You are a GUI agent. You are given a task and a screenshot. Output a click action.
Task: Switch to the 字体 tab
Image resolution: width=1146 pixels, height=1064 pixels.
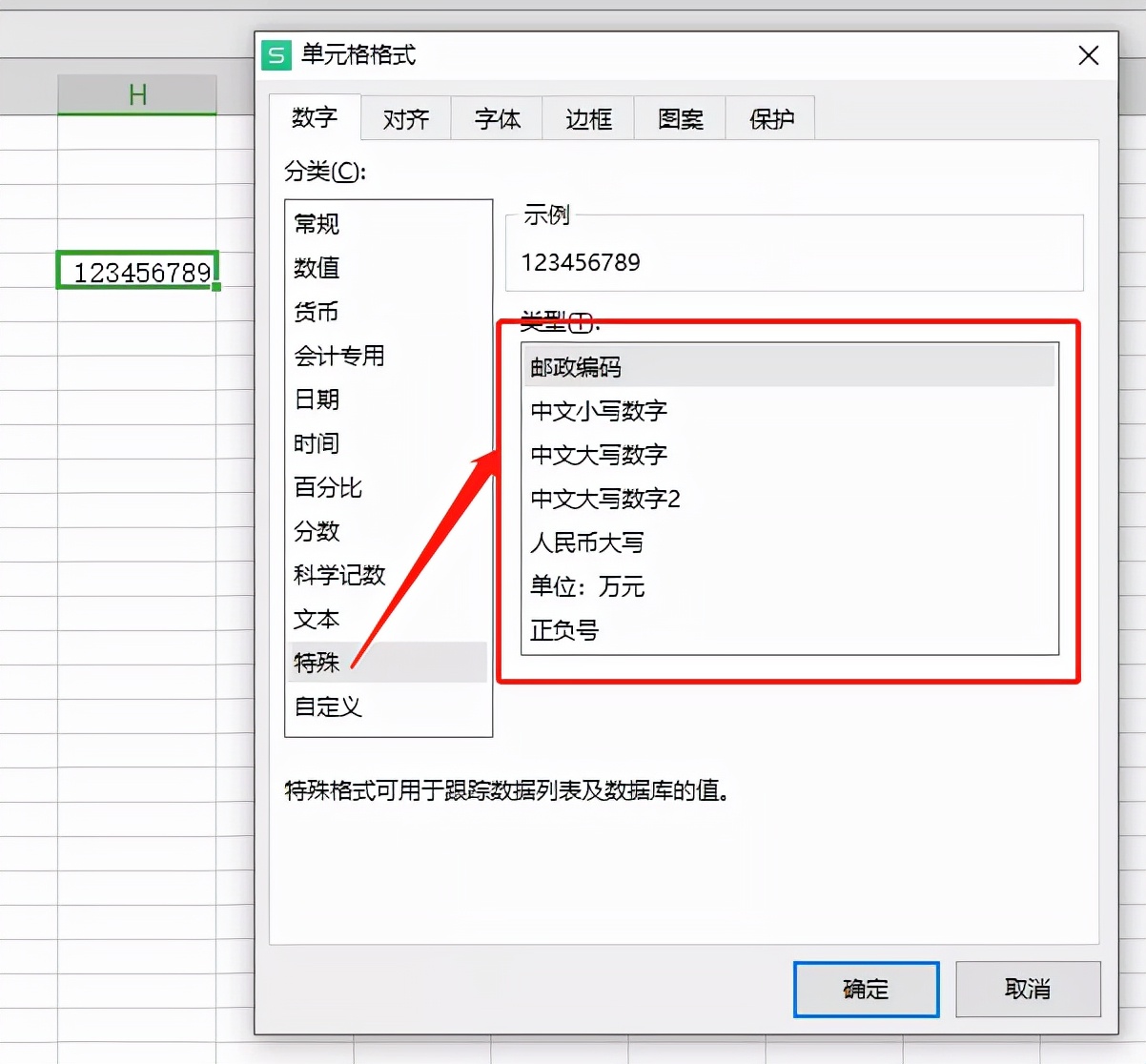click(496, 118)
